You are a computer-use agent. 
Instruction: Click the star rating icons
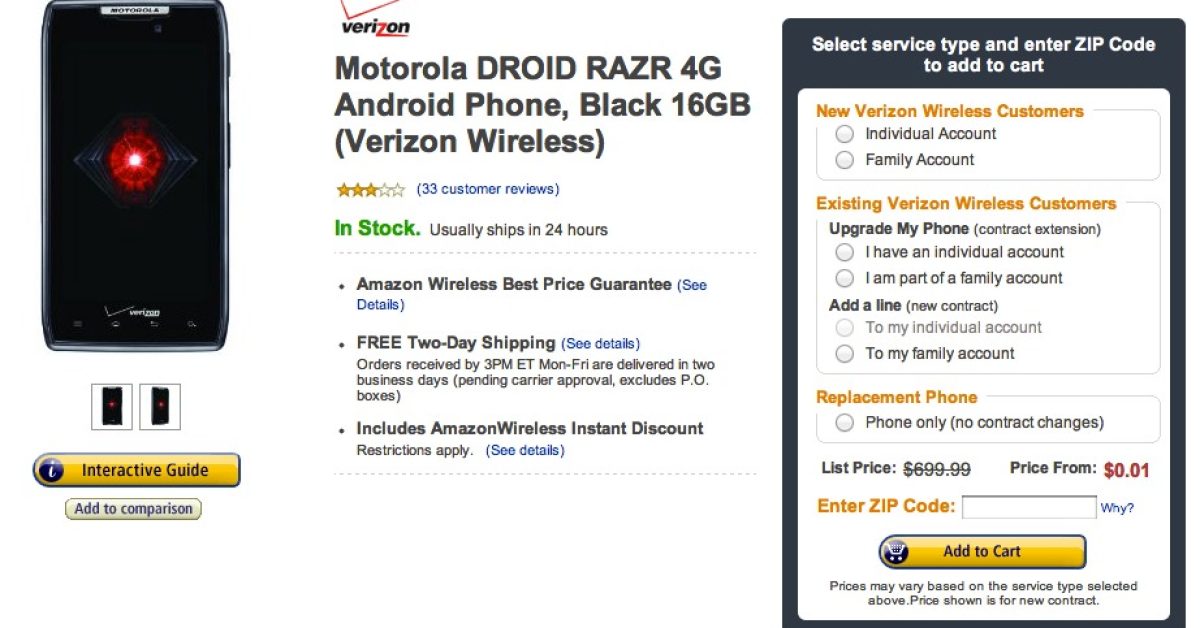click(370, 189)
